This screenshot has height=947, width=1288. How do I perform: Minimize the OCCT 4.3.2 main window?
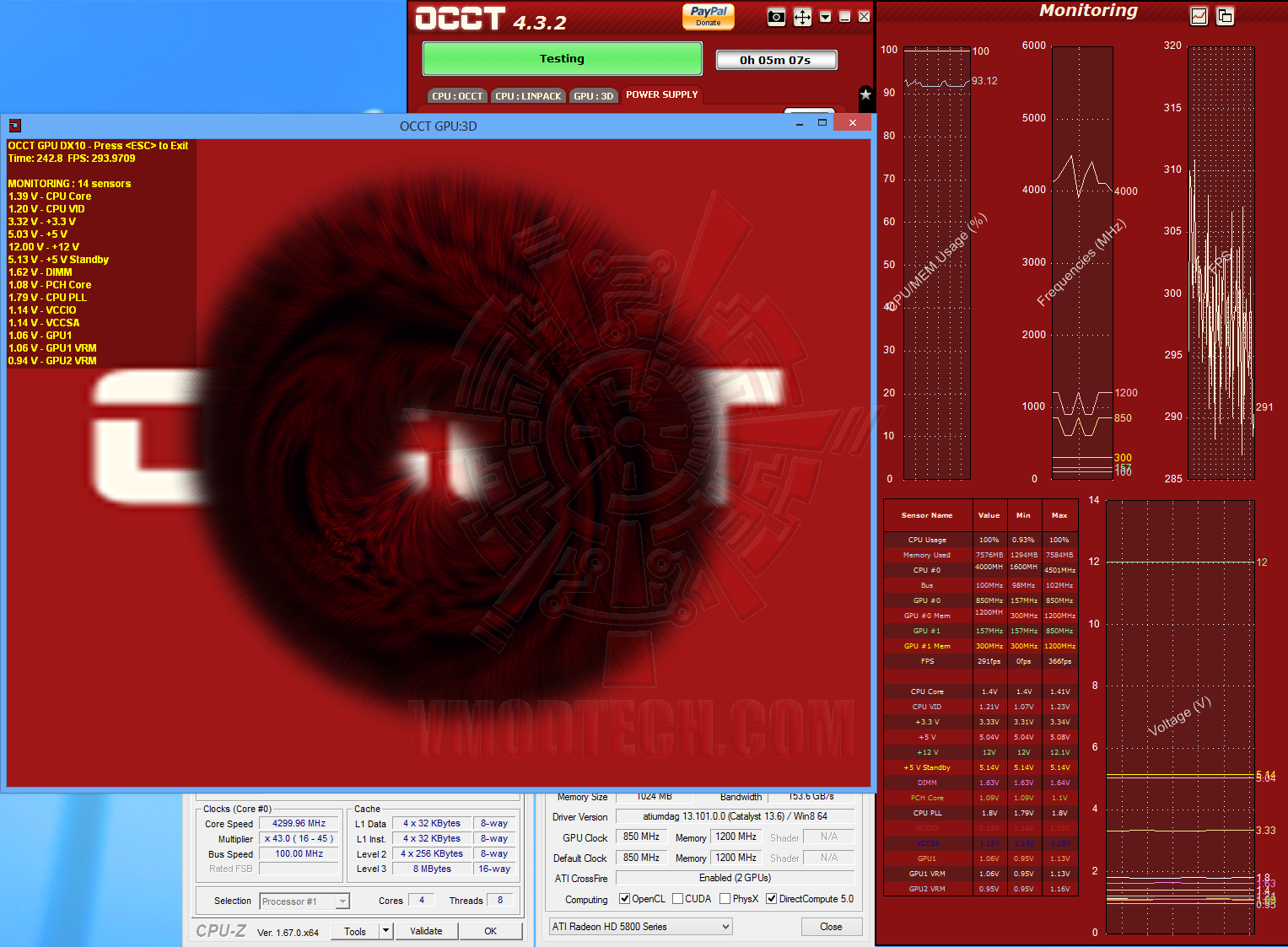coord(844,17)
